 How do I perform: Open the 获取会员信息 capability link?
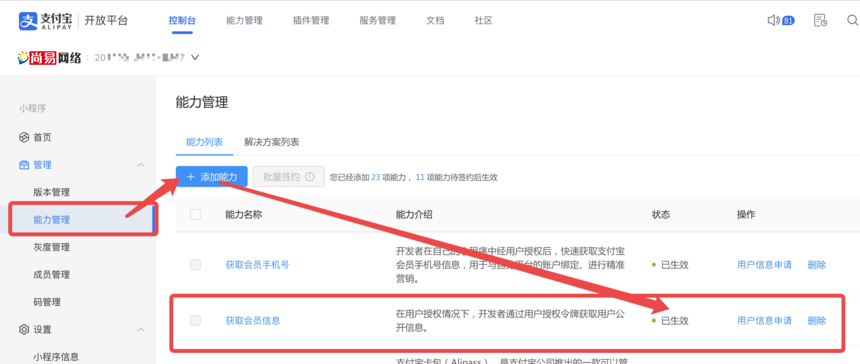(253, 321)
